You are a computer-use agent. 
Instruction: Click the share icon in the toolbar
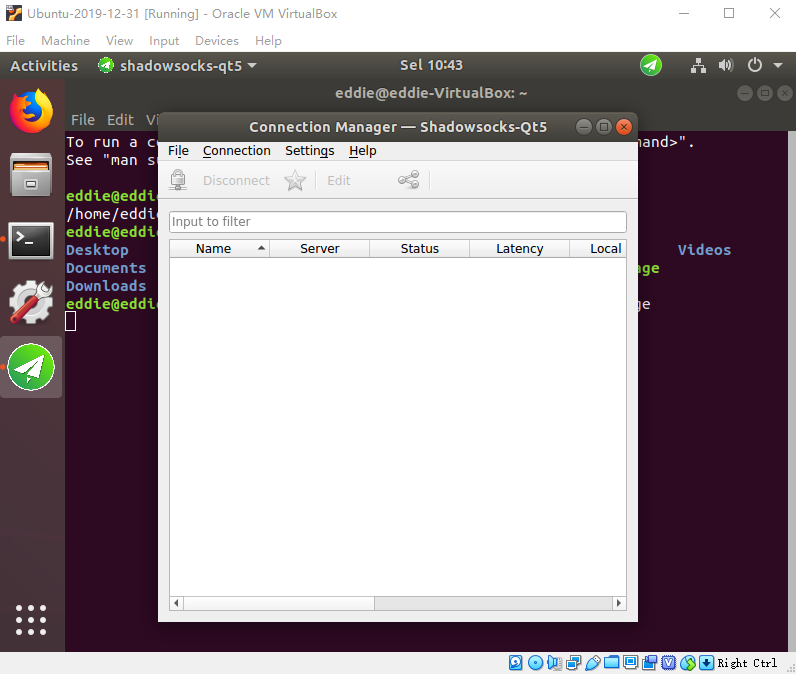coord(409,180)
